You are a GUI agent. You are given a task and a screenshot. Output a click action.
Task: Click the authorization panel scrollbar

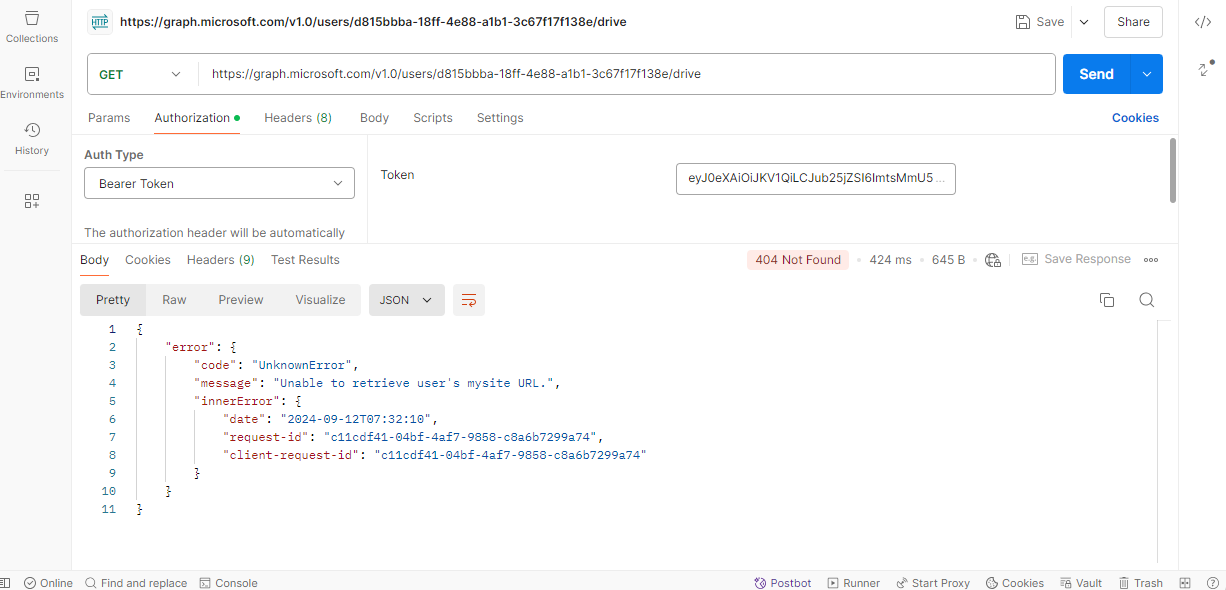click(1173, 170)
